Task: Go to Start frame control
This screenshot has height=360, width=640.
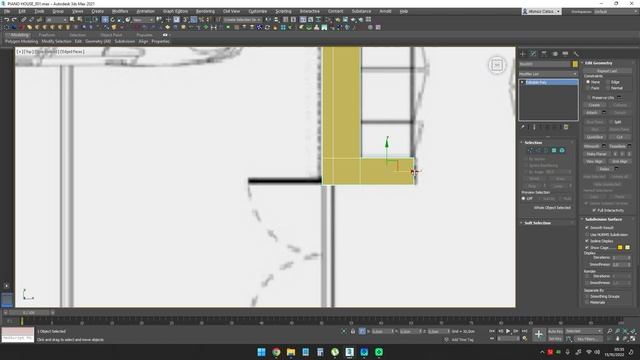Action: click(492, 331)
